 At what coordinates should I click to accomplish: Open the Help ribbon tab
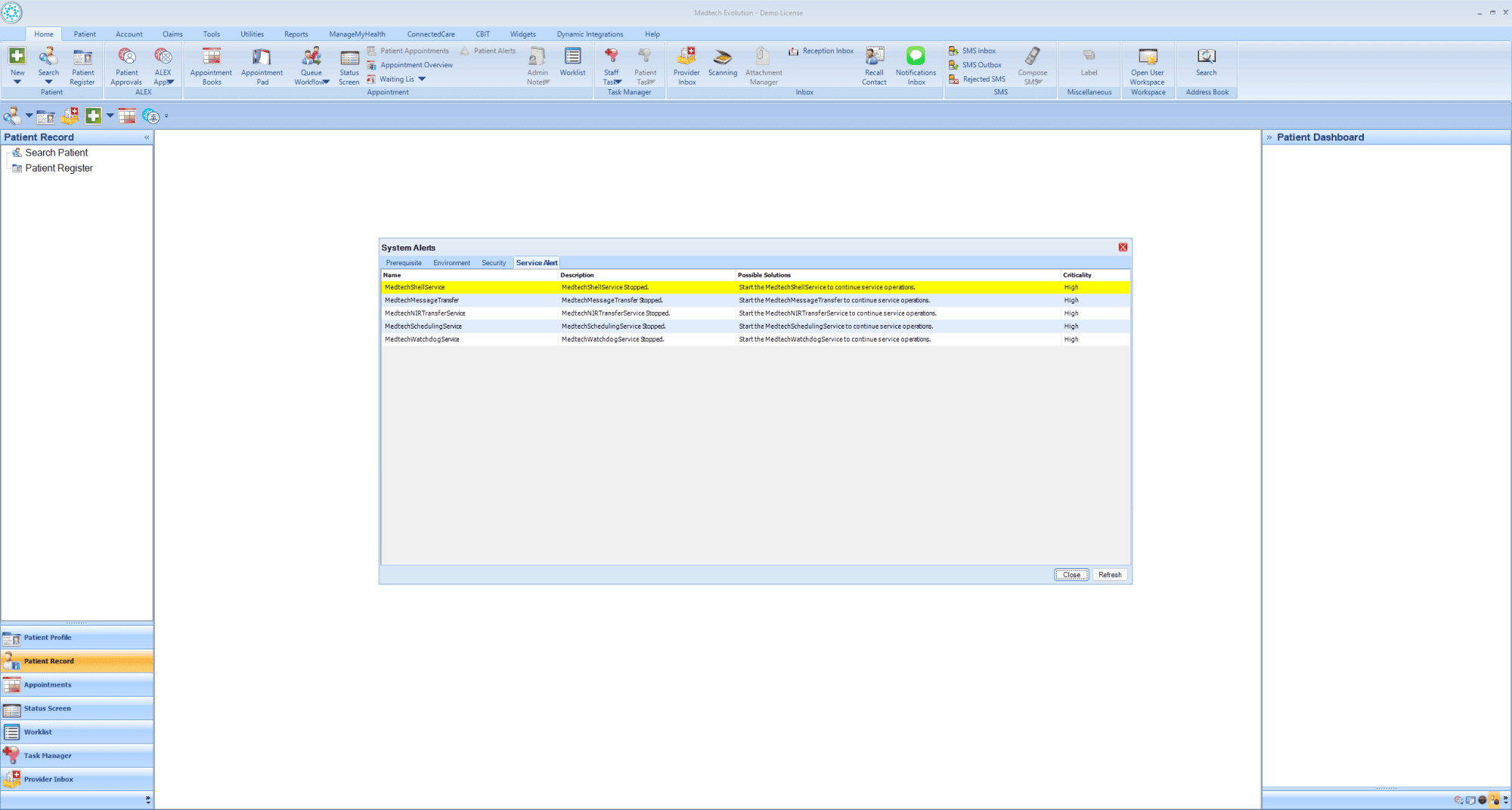[652, 34]
